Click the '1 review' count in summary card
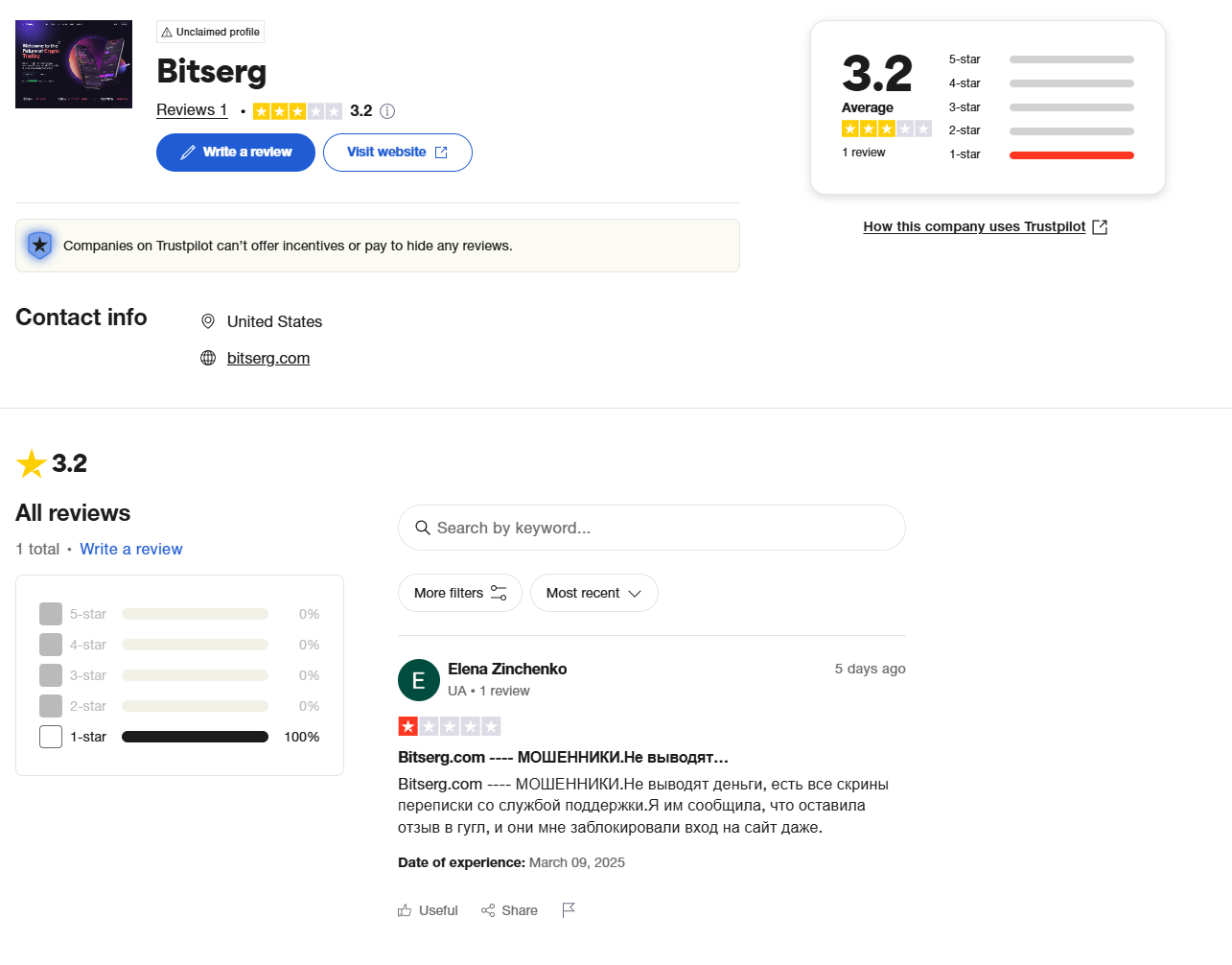 click(864, 153)
